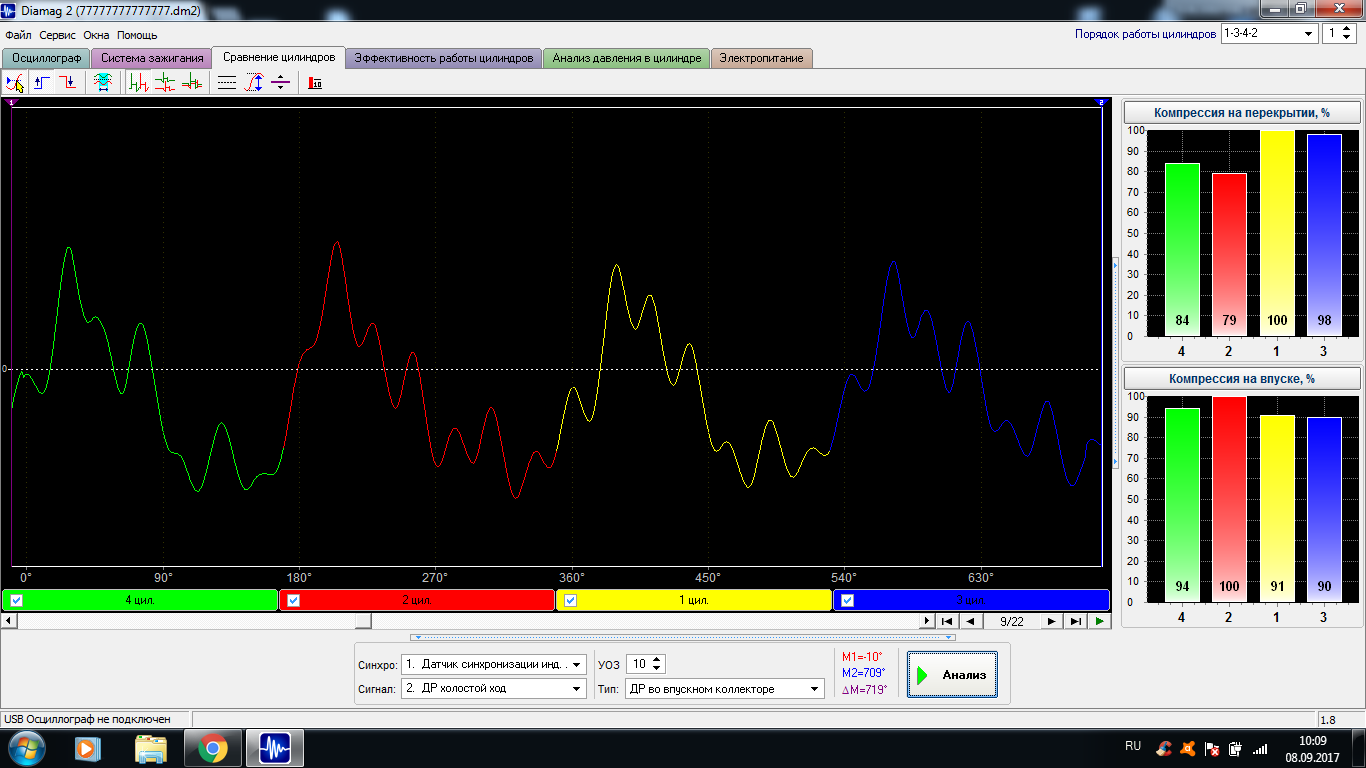Switch to the Электропитание tab

[x=761, y=58]
